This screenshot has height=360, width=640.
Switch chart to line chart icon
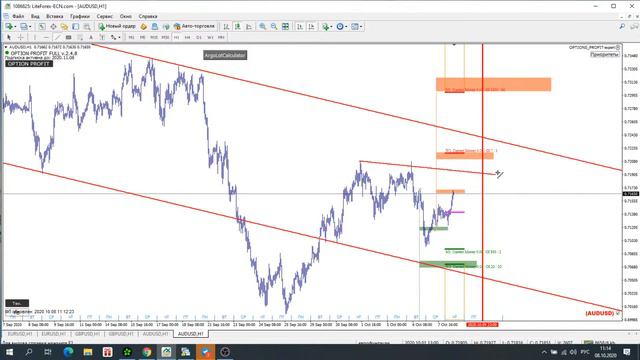pos(249,27)
